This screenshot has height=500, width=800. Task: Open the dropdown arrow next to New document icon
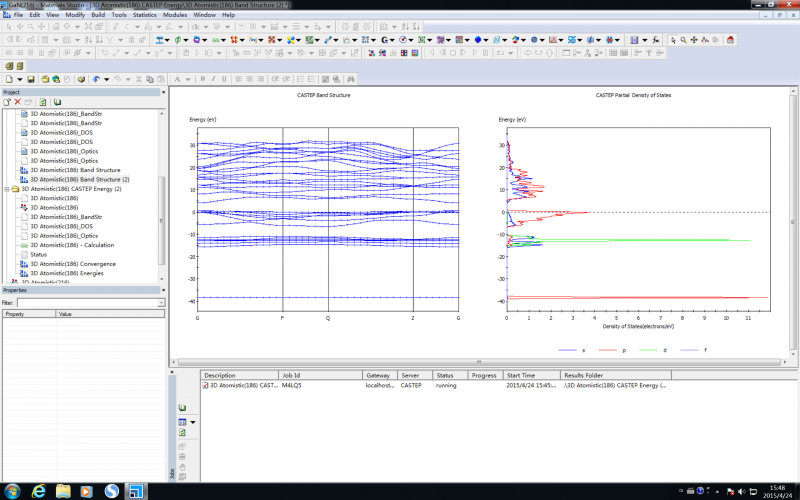[19, 78]
